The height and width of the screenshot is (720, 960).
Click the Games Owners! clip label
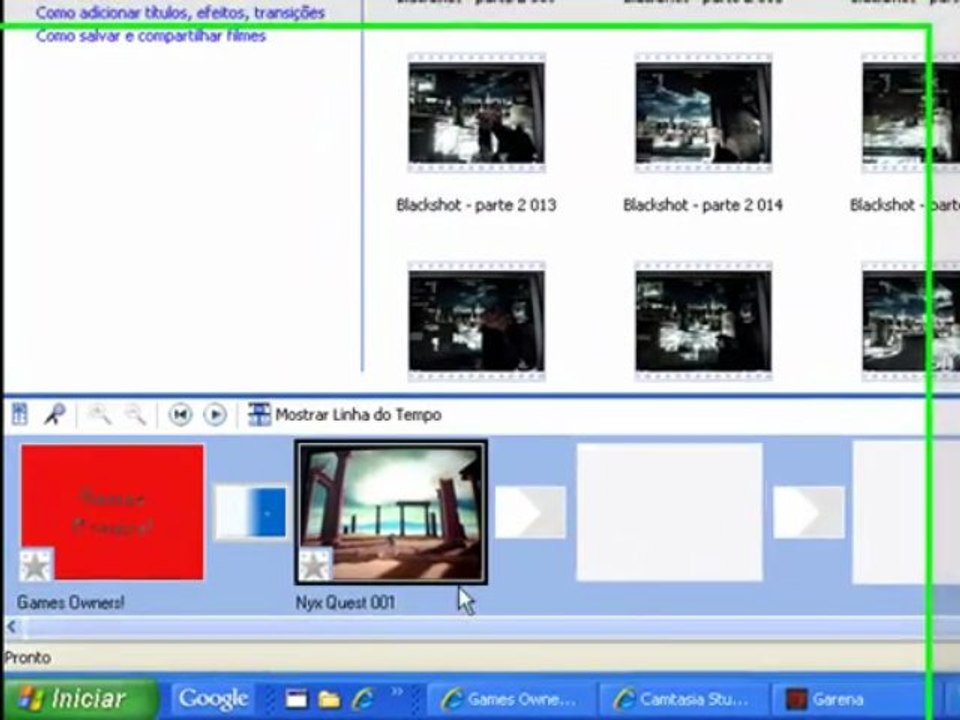(x=70, y=602)
